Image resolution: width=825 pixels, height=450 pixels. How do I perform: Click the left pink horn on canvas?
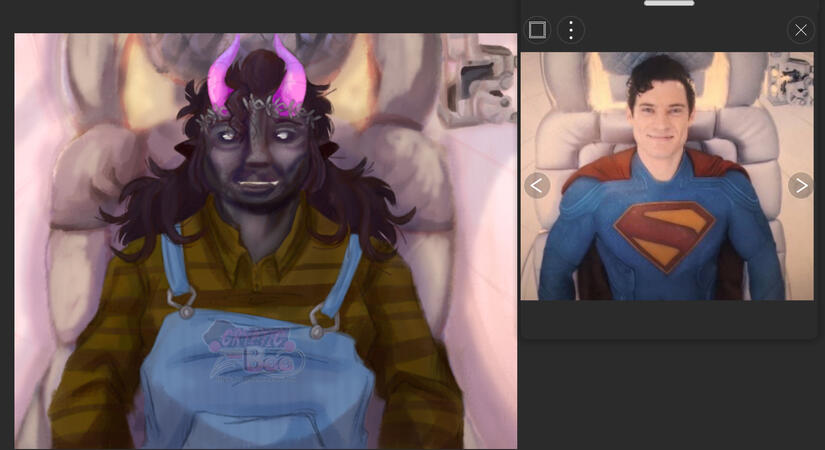pos(222,78)
